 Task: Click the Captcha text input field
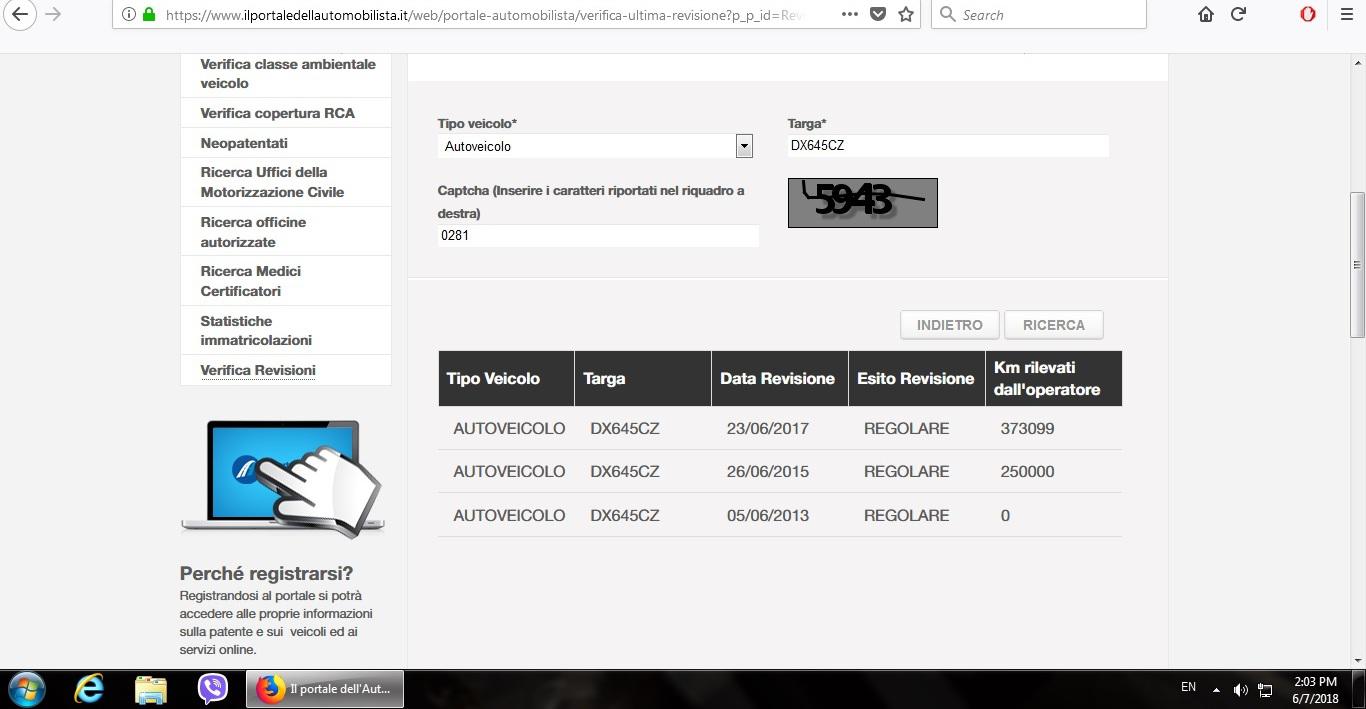pyautogui.click(x=598, y=236)
